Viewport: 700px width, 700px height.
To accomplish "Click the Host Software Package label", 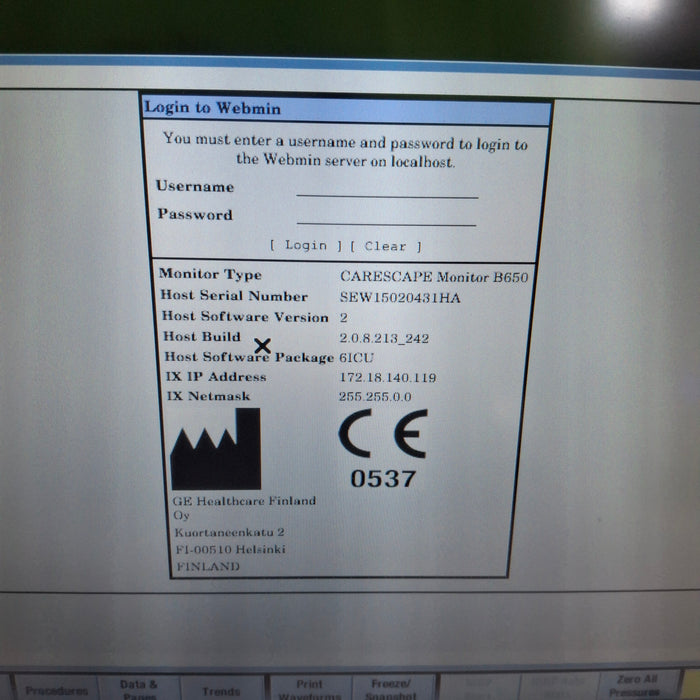I will [249, 357].
